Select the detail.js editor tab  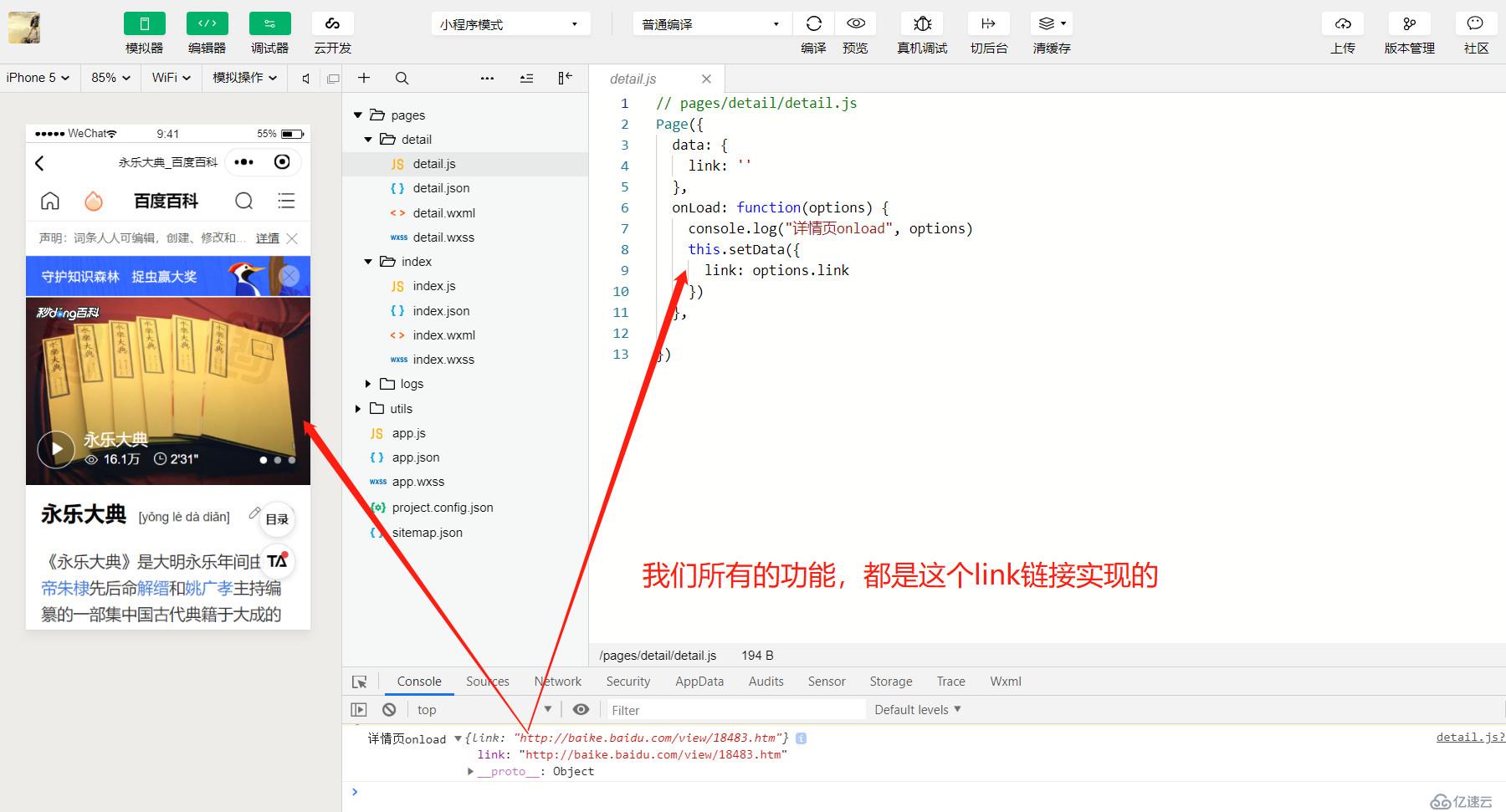click(x=633, y=79)
